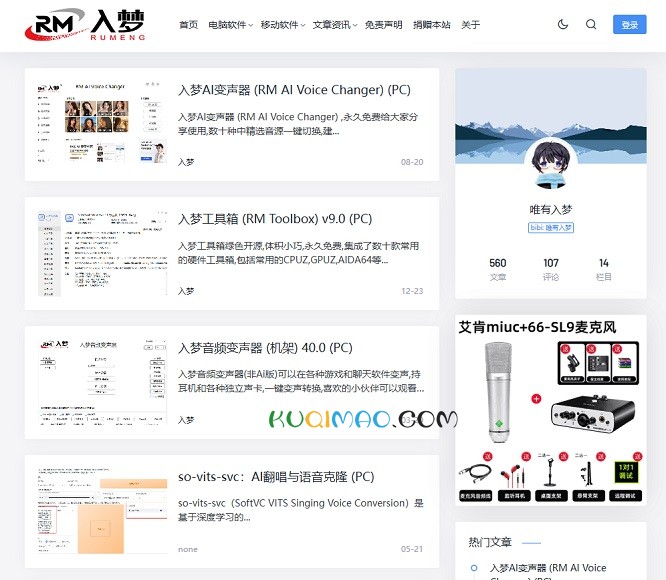Click the date 08-20

[412, 162]
